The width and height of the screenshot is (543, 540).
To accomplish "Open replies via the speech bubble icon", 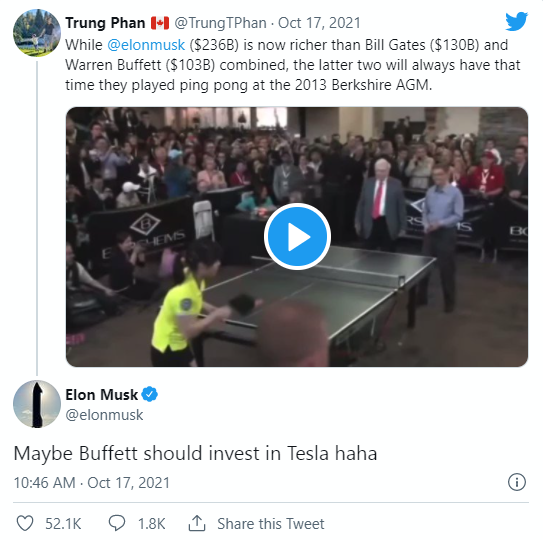I will pos(117,523).
